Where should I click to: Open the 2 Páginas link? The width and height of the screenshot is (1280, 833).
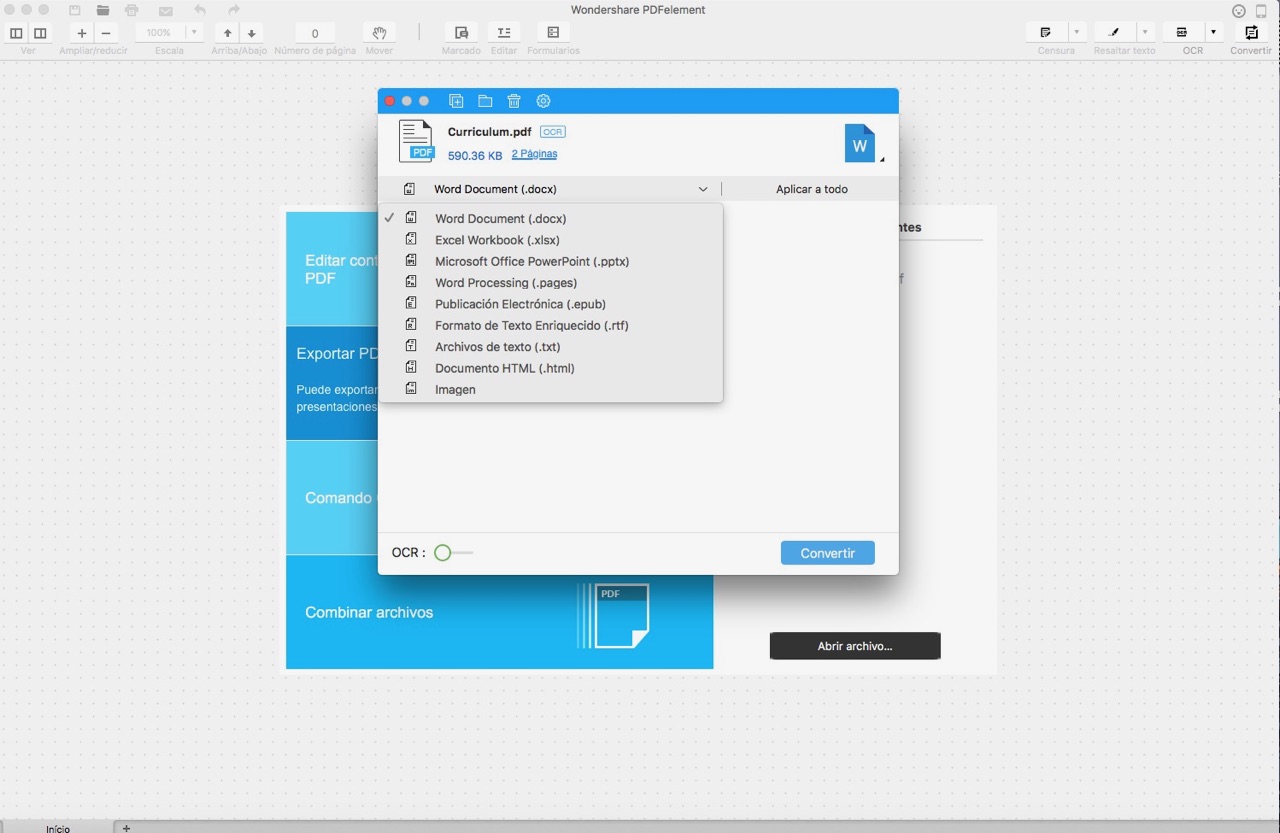tap(534, 154)
